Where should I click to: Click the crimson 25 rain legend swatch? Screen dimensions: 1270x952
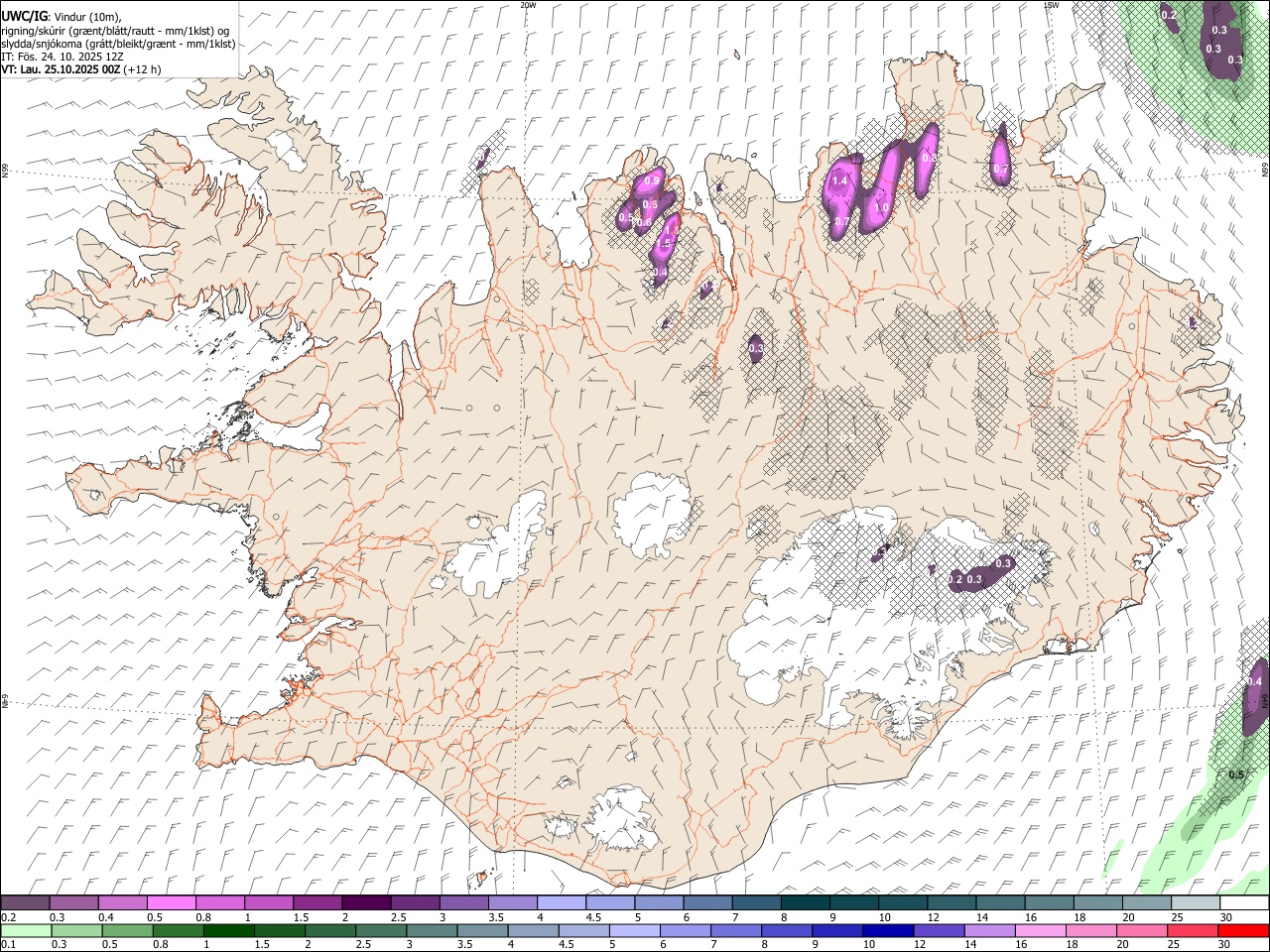pos(1193,930)
